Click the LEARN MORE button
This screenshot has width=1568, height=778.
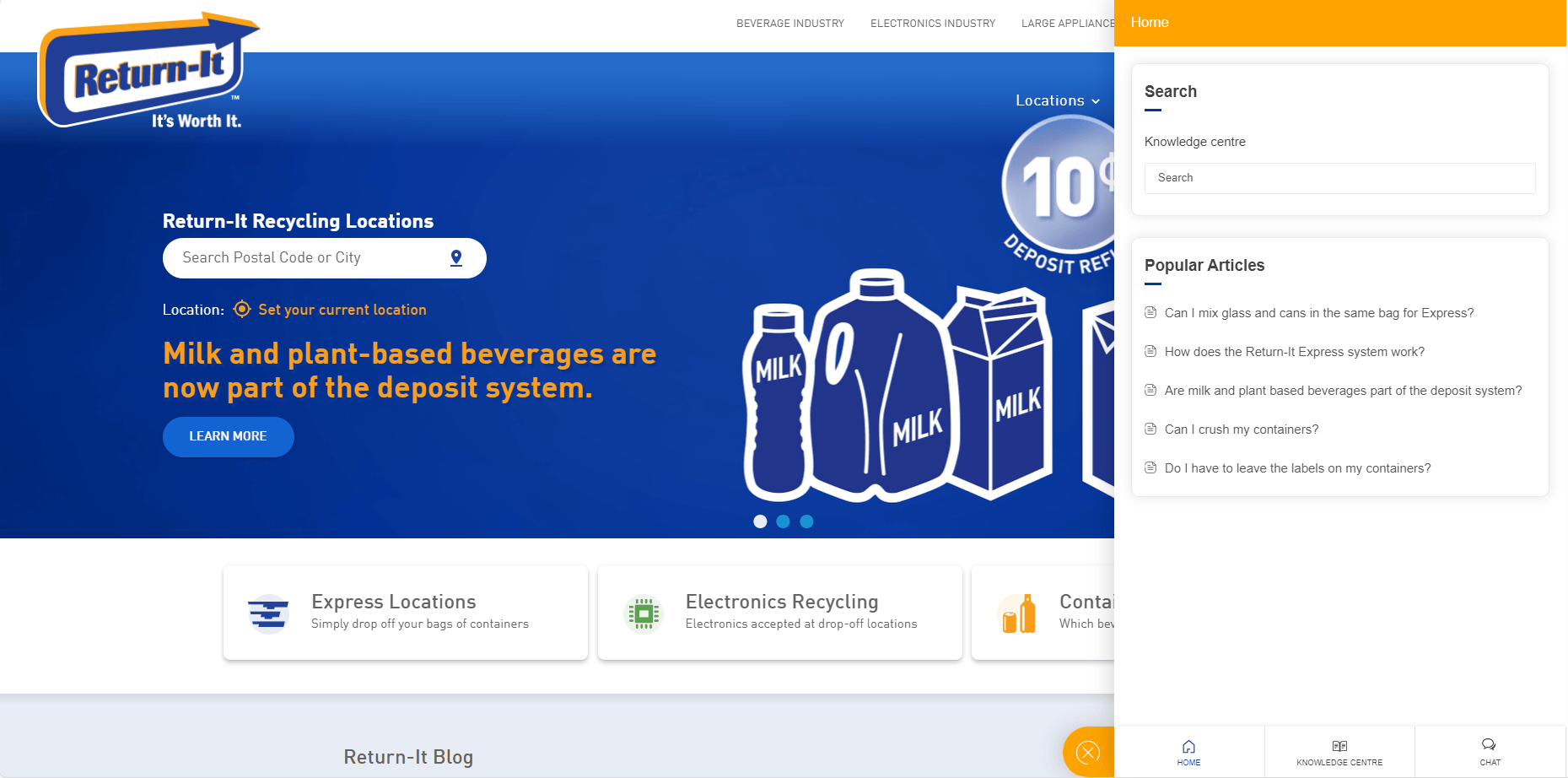point(229,436)
